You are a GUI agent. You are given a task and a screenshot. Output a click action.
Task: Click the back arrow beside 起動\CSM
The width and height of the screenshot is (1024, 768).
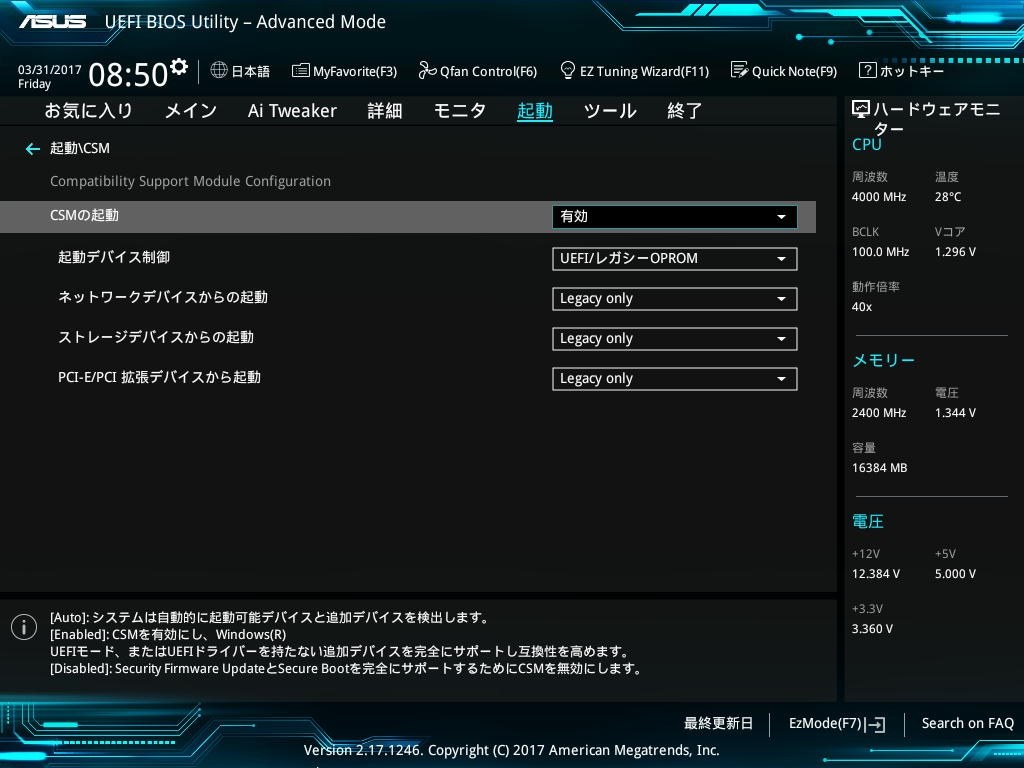[x=33, y=149]
